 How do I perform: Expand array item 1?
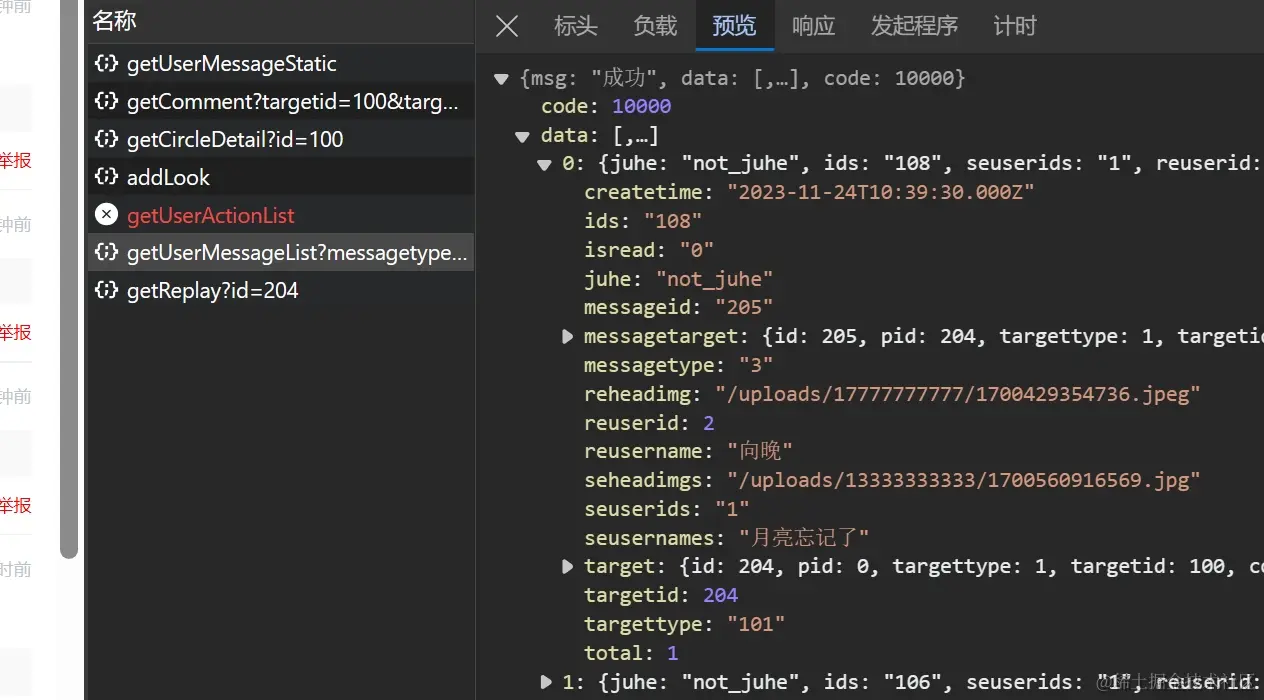[x=546, y=682]
